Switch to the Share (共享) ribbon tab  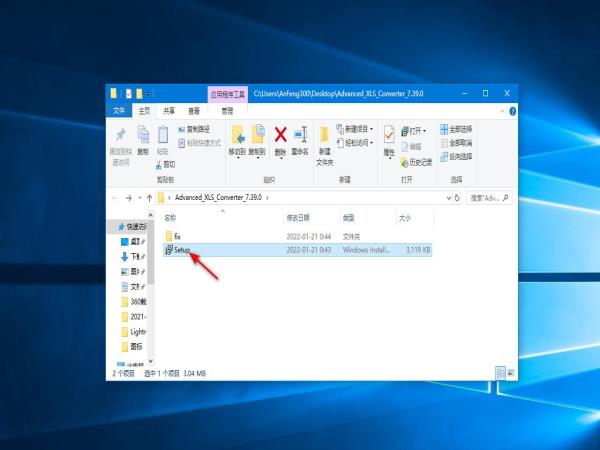(169, 111)
